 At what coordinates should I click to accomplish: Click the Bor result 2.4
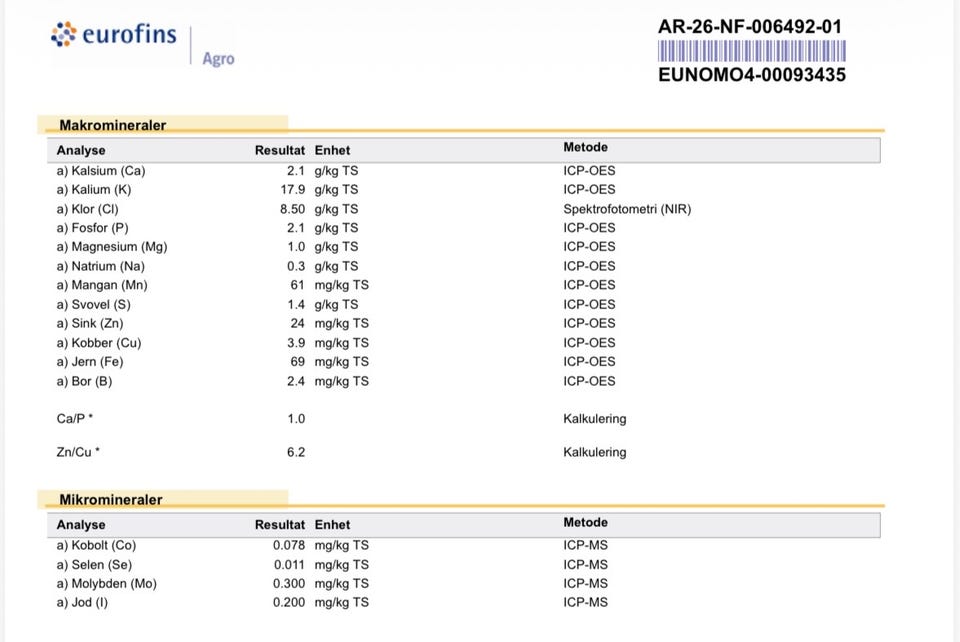pyautogui.click(x=296, y=381)
